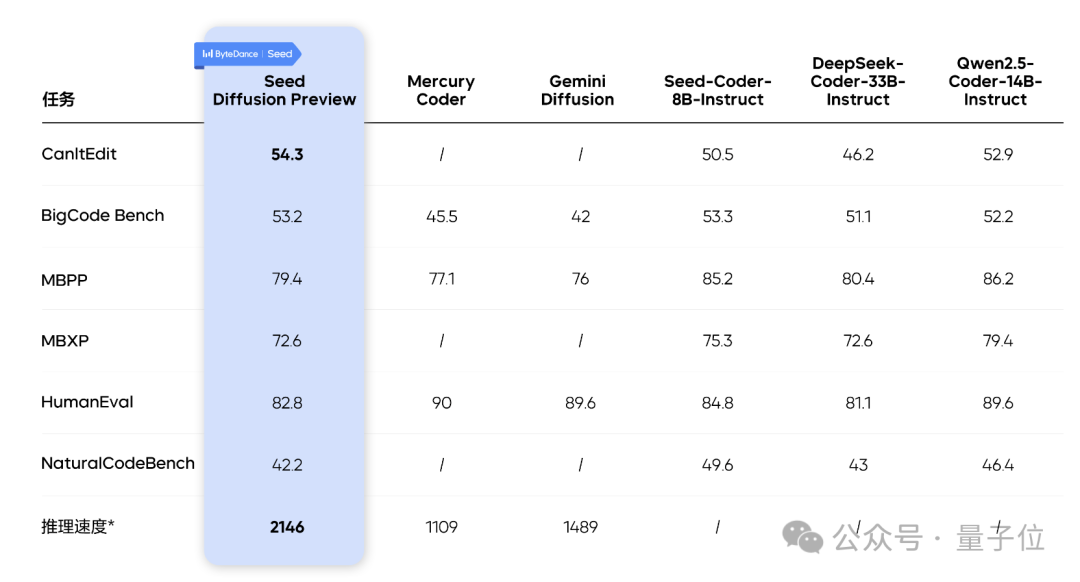Select Seed Diffusion's 54.3 CanItEdit score

(x=287, y=154)
